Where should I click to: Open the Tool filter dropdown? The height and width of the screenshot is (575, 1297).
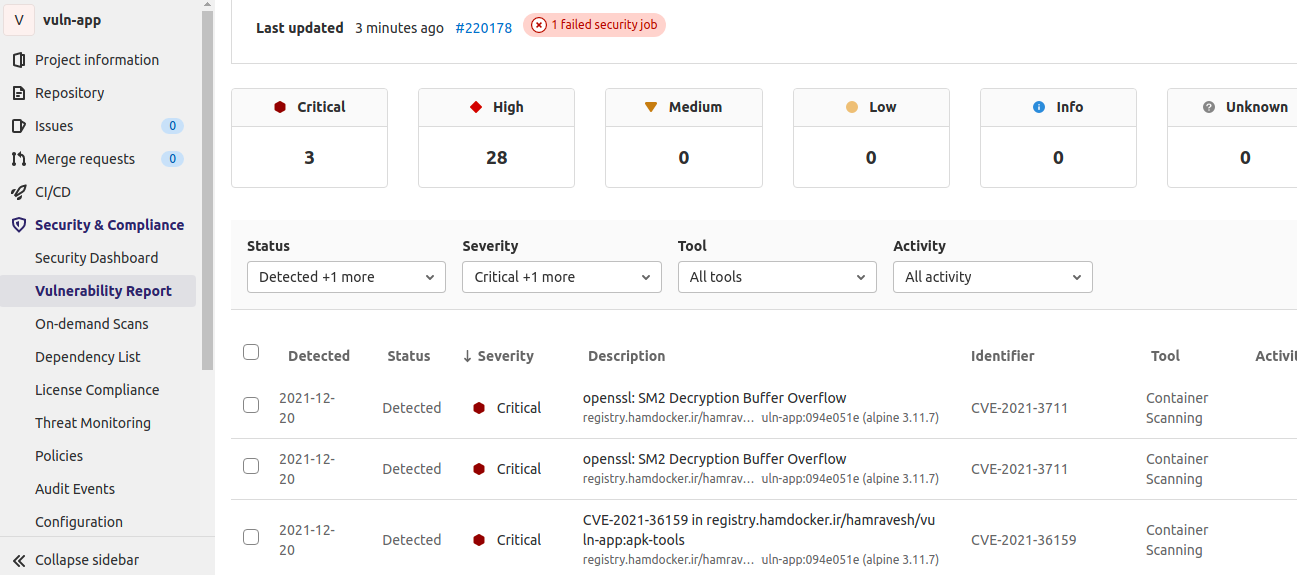click(x=777, y=277)
